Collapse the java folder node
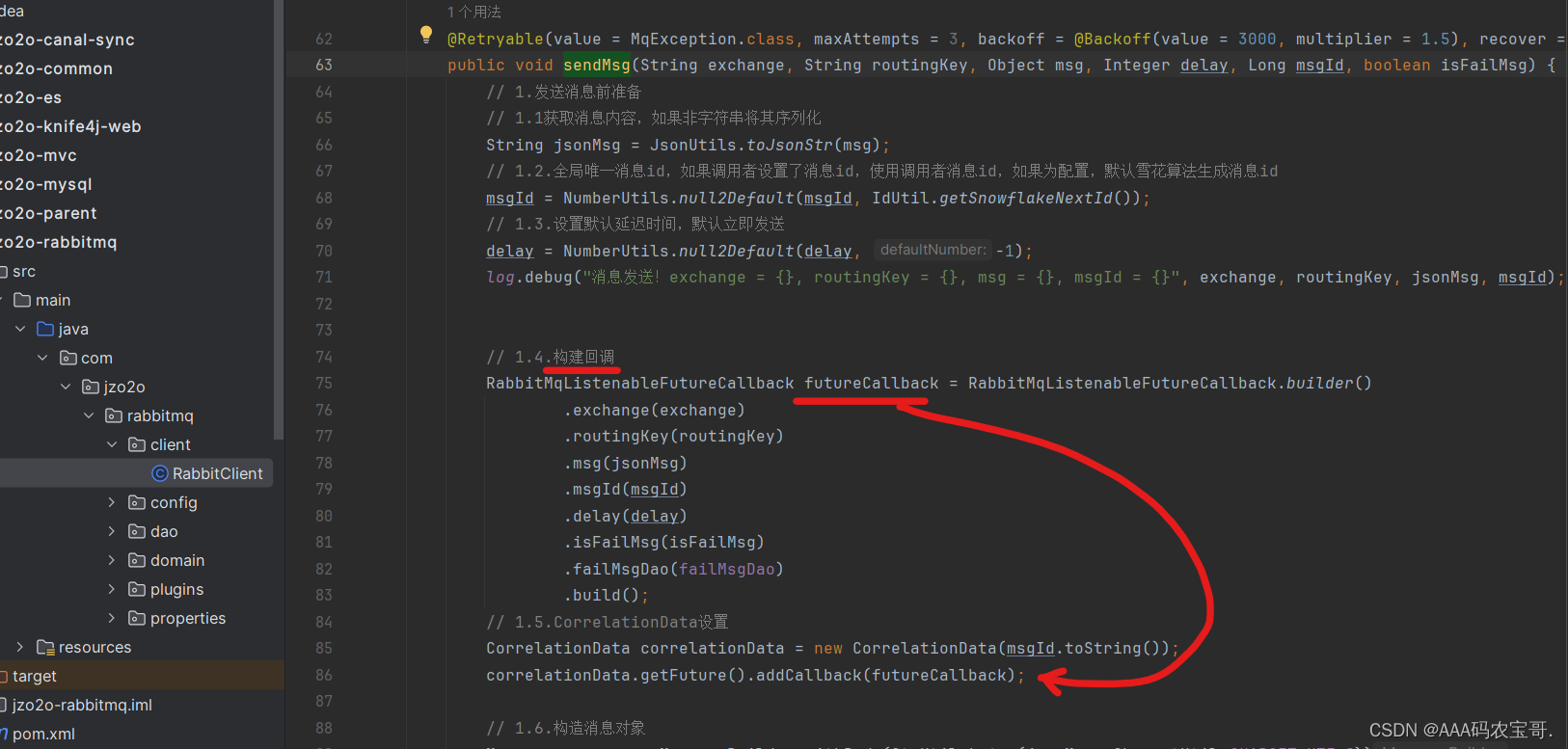The height and width of the screenshot is (749, 1568). [x=20, y=329]
